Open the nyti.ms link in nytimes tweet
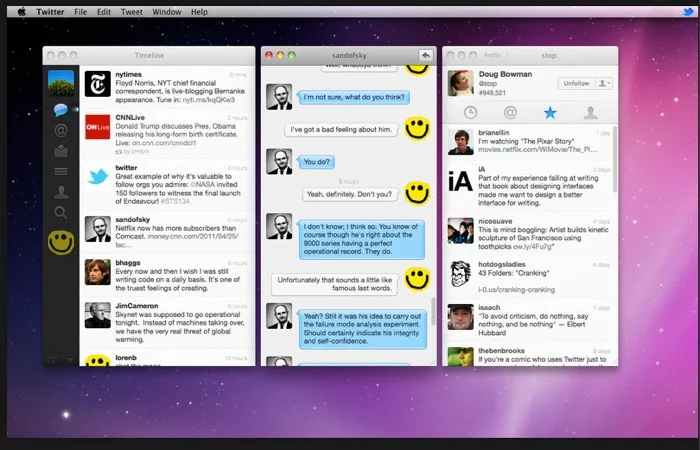Screen dimensions: 700x450 [x=208, y=100]
